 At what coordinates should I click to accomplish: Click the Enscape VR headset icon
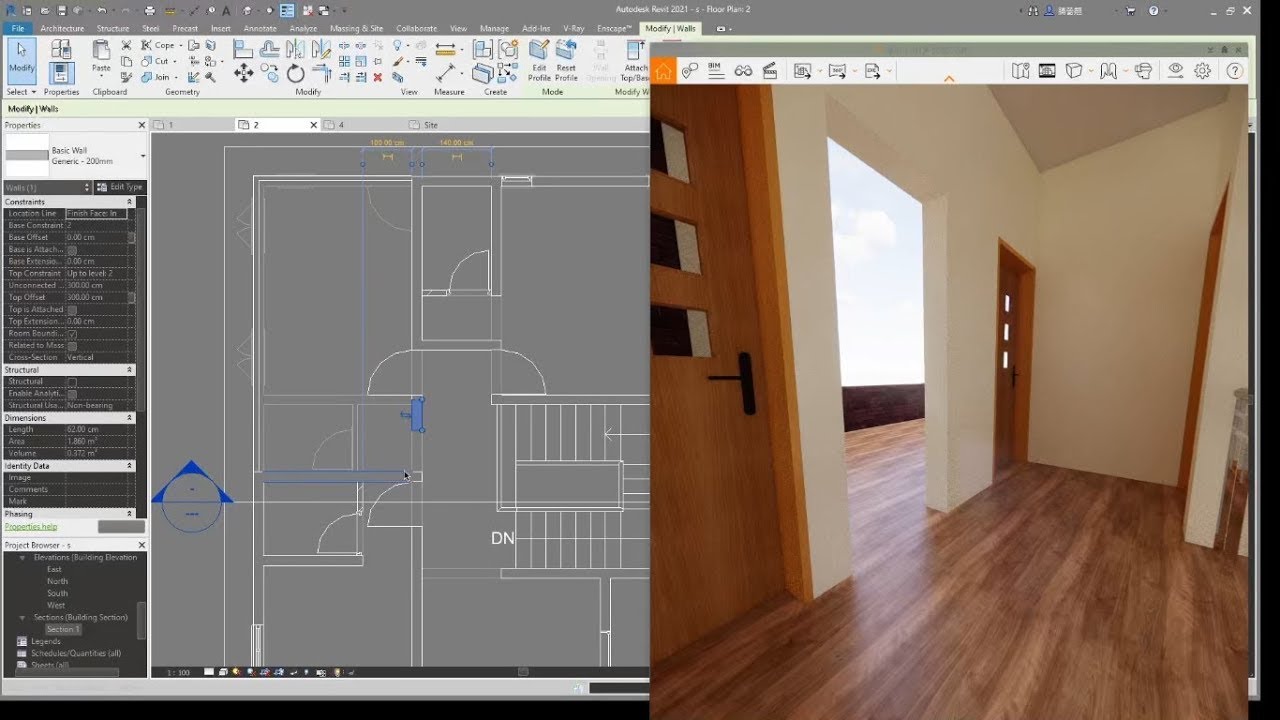pyautogui.click(x=1144, y=71)
